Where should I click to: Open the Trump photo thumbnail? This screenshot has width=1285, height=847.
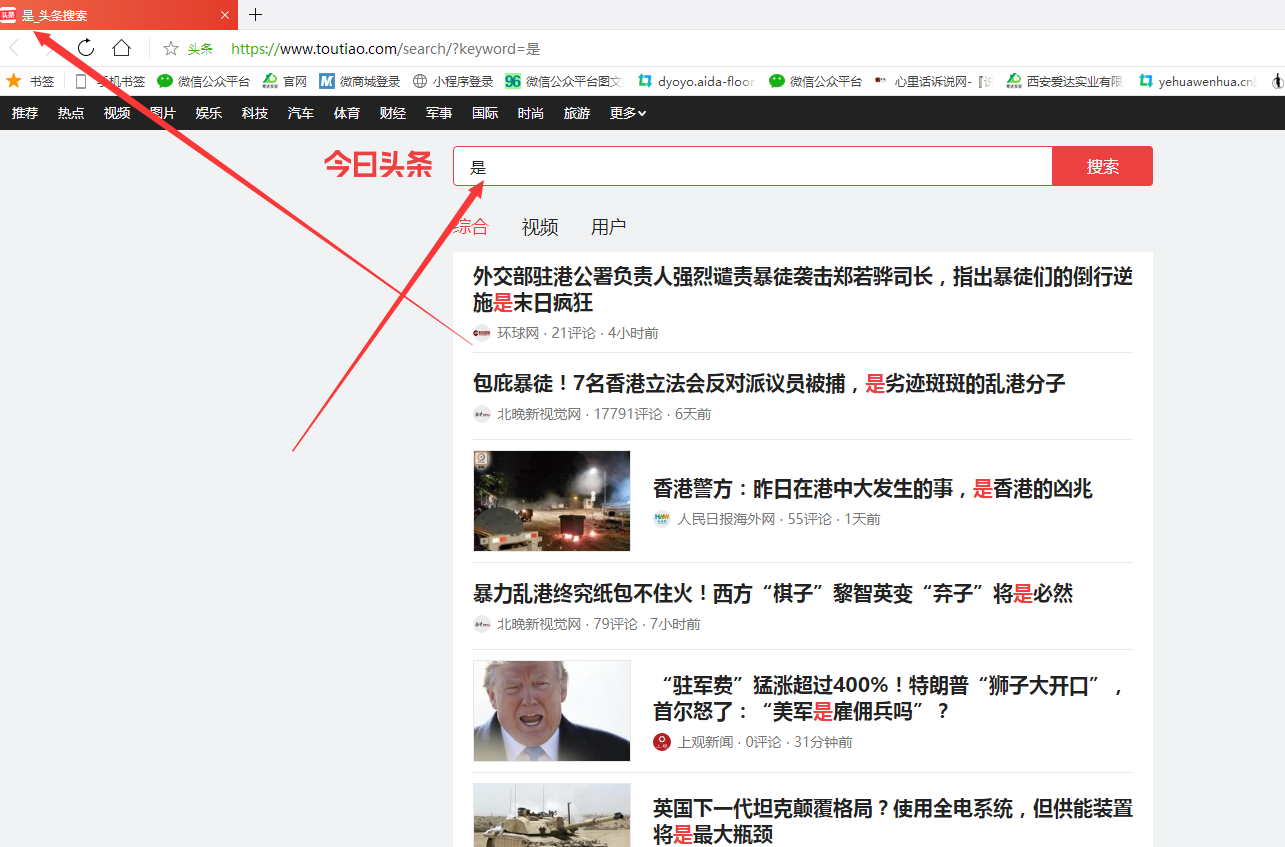pyautogui.click(x=552, y=711)
